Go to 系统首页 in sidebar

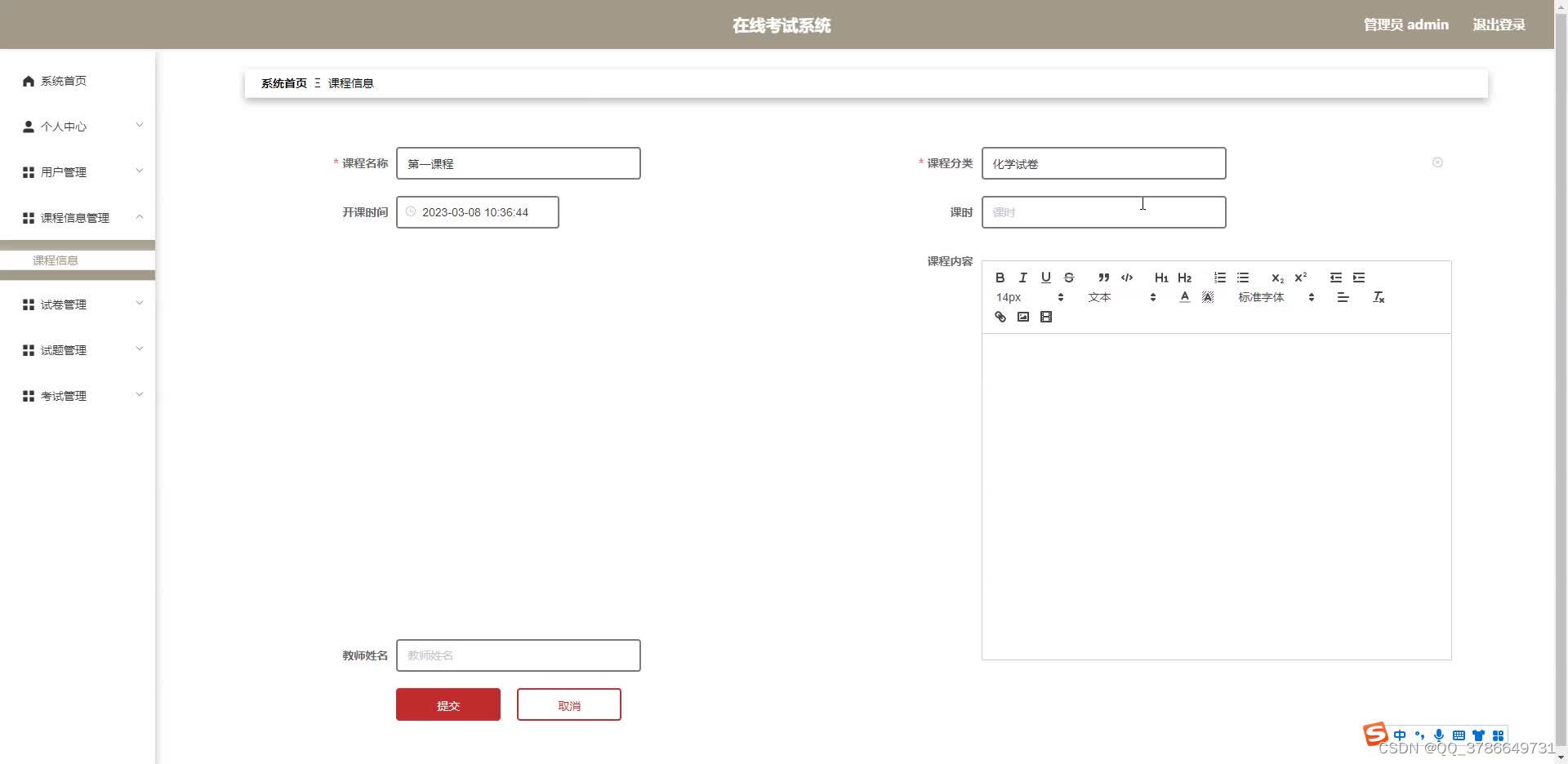(x=78, y=80)
